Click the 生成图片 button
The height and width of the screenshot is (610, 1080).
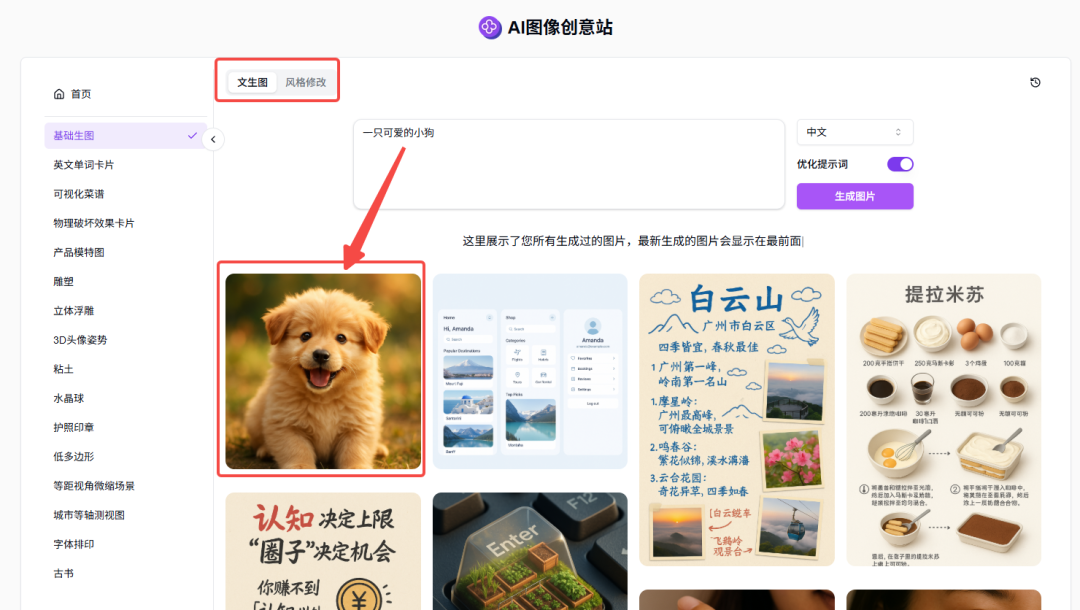(x=855, y=196)
